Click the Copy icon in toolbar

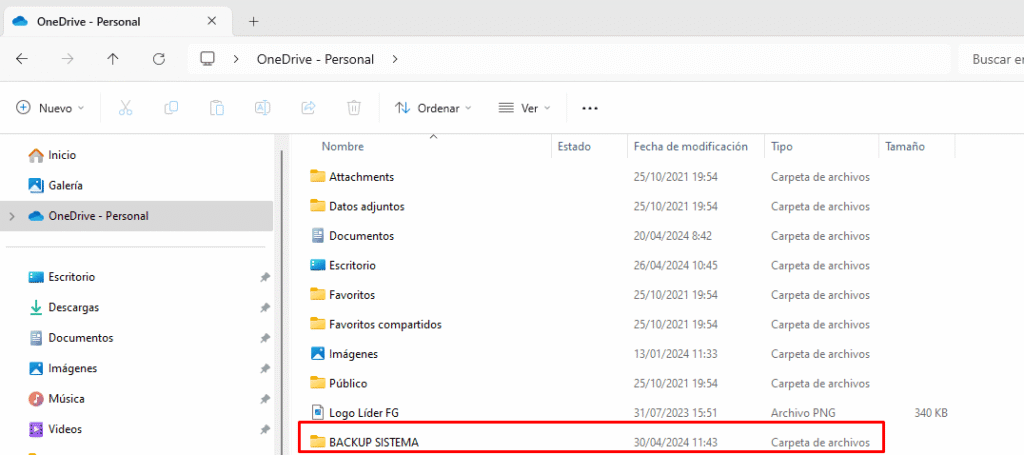171,108
